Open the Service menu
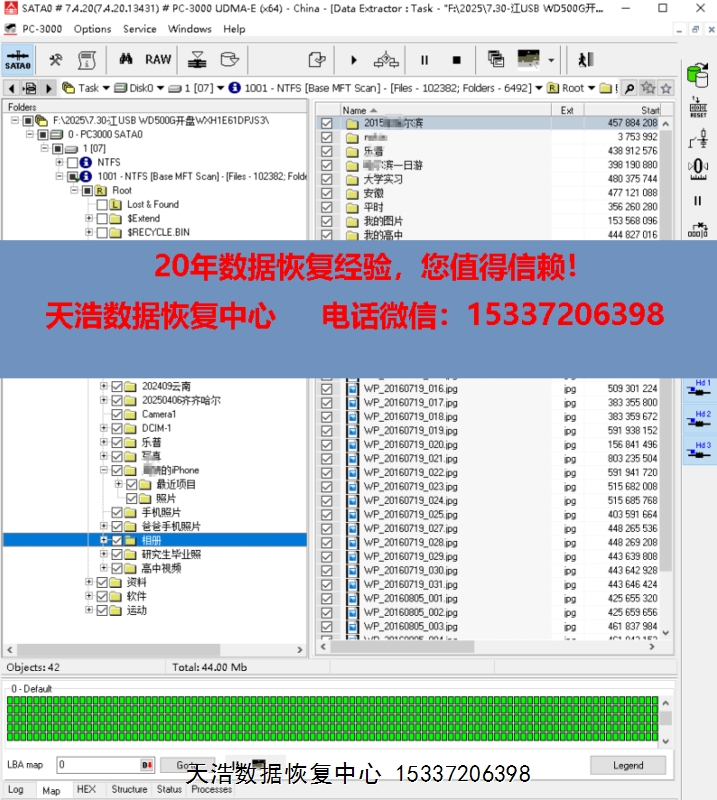This screenshot has height=800, width=717. pyautogui.click(x=139, y=29)
